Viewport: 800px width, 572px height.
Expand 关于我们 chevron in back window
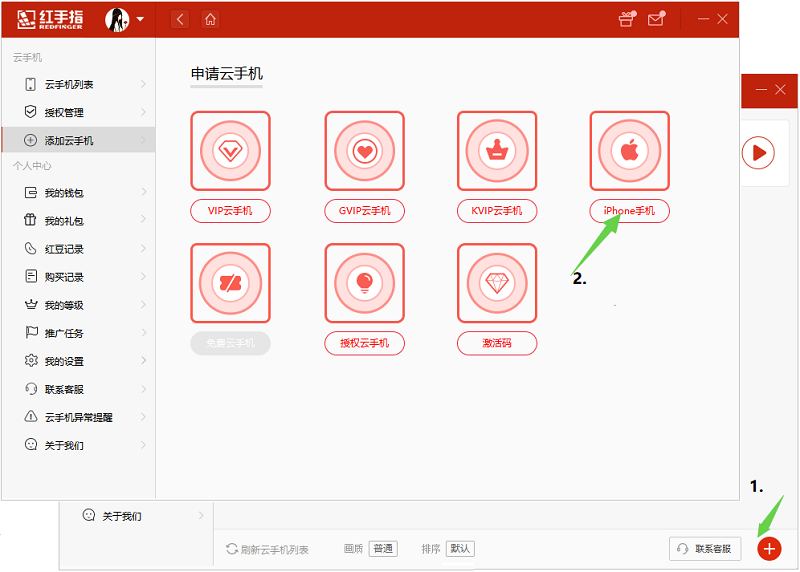click(201, 515)
